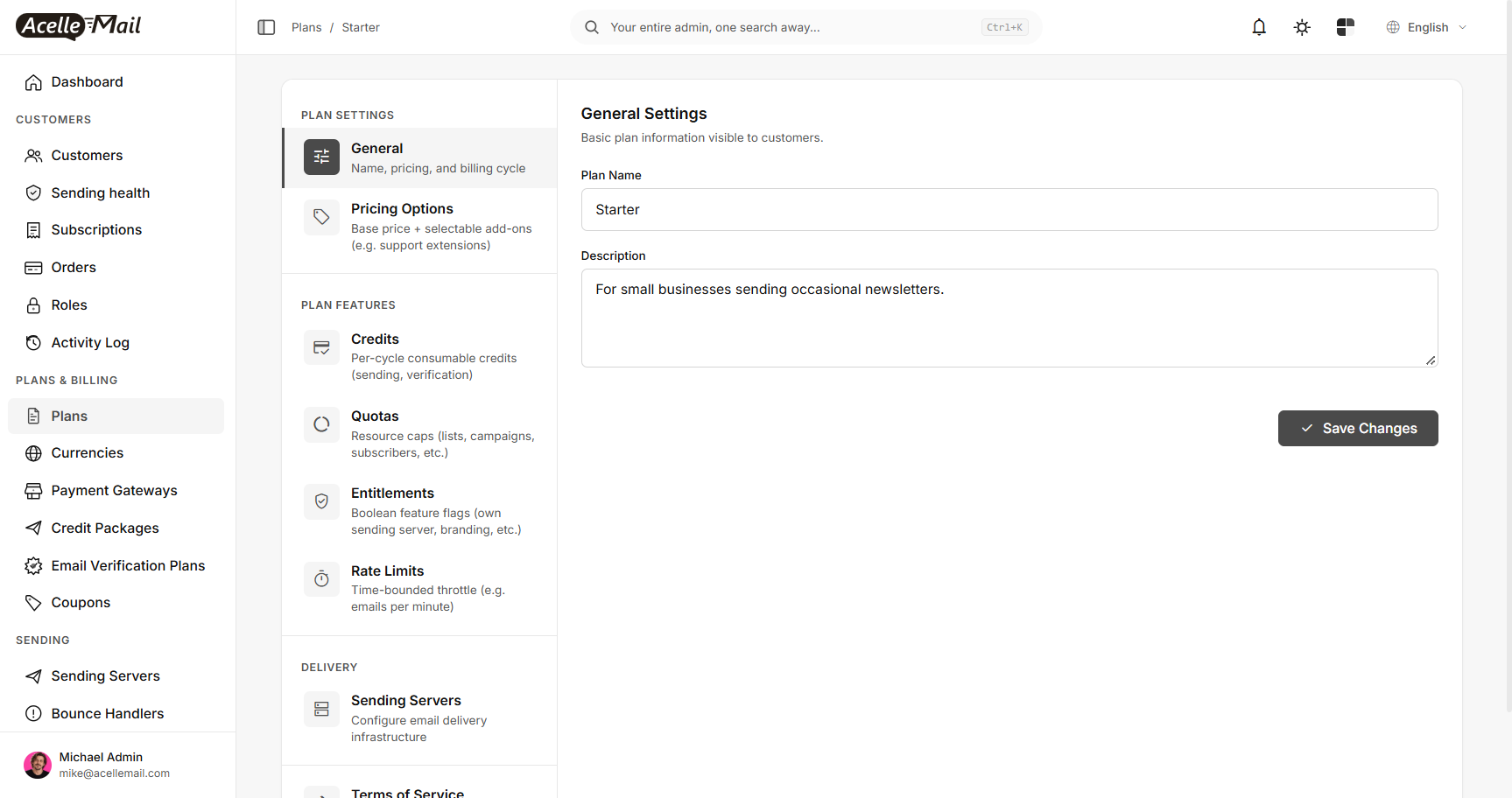1512x798 pixels.
Task: Go to Dashboard in sidebar
Action: tap(116, 82)
